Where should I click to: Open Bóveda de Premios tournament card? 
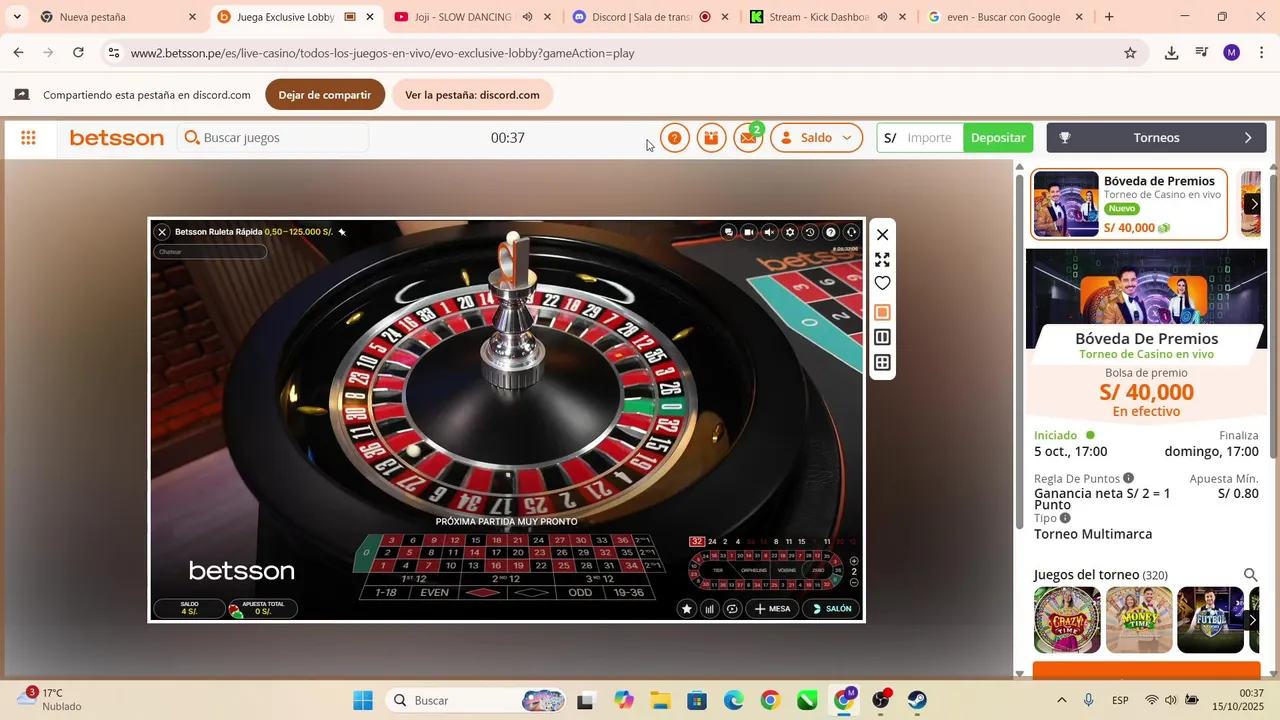[1129, 204]
